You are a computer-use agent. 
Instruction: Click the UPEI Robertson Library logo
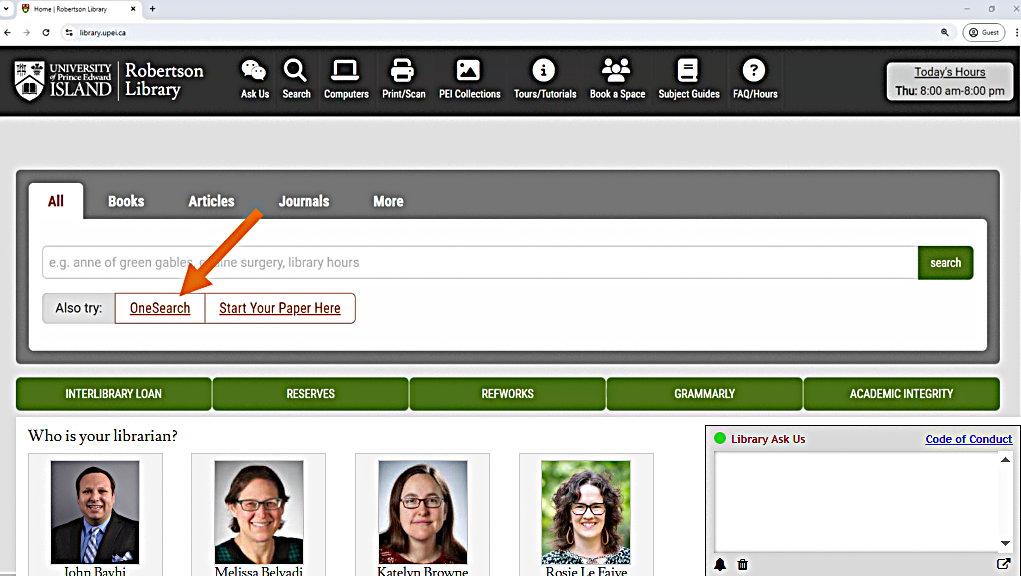coord(109,81)
